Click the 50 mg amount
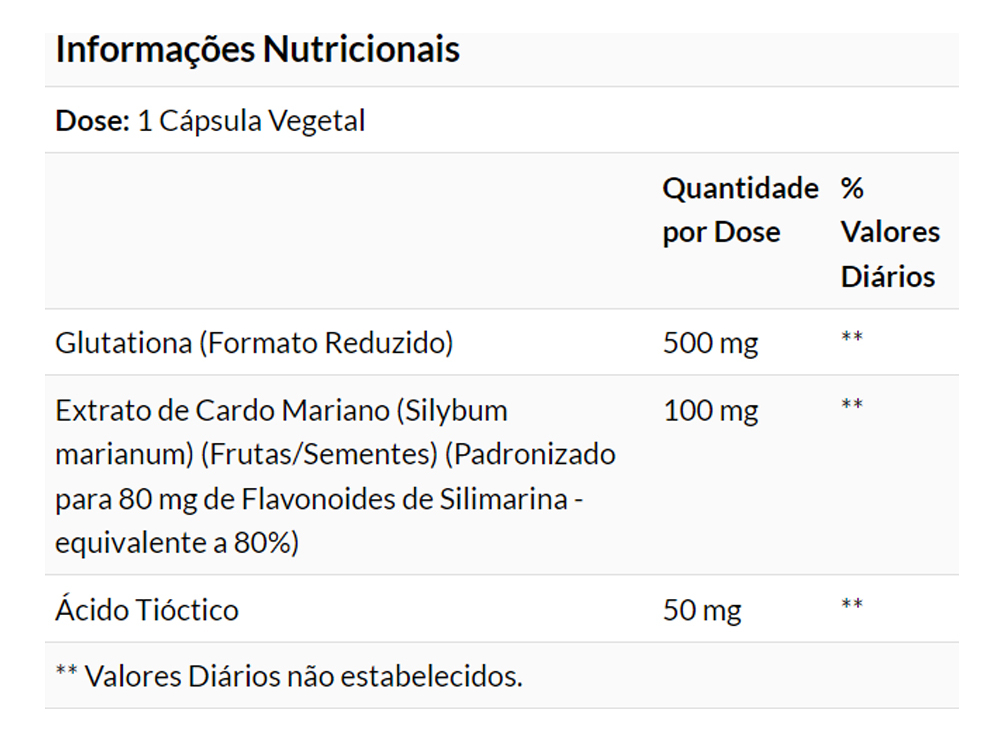Image resolution: width=1004 pixels, height=742 pixels. pos(702,609)
